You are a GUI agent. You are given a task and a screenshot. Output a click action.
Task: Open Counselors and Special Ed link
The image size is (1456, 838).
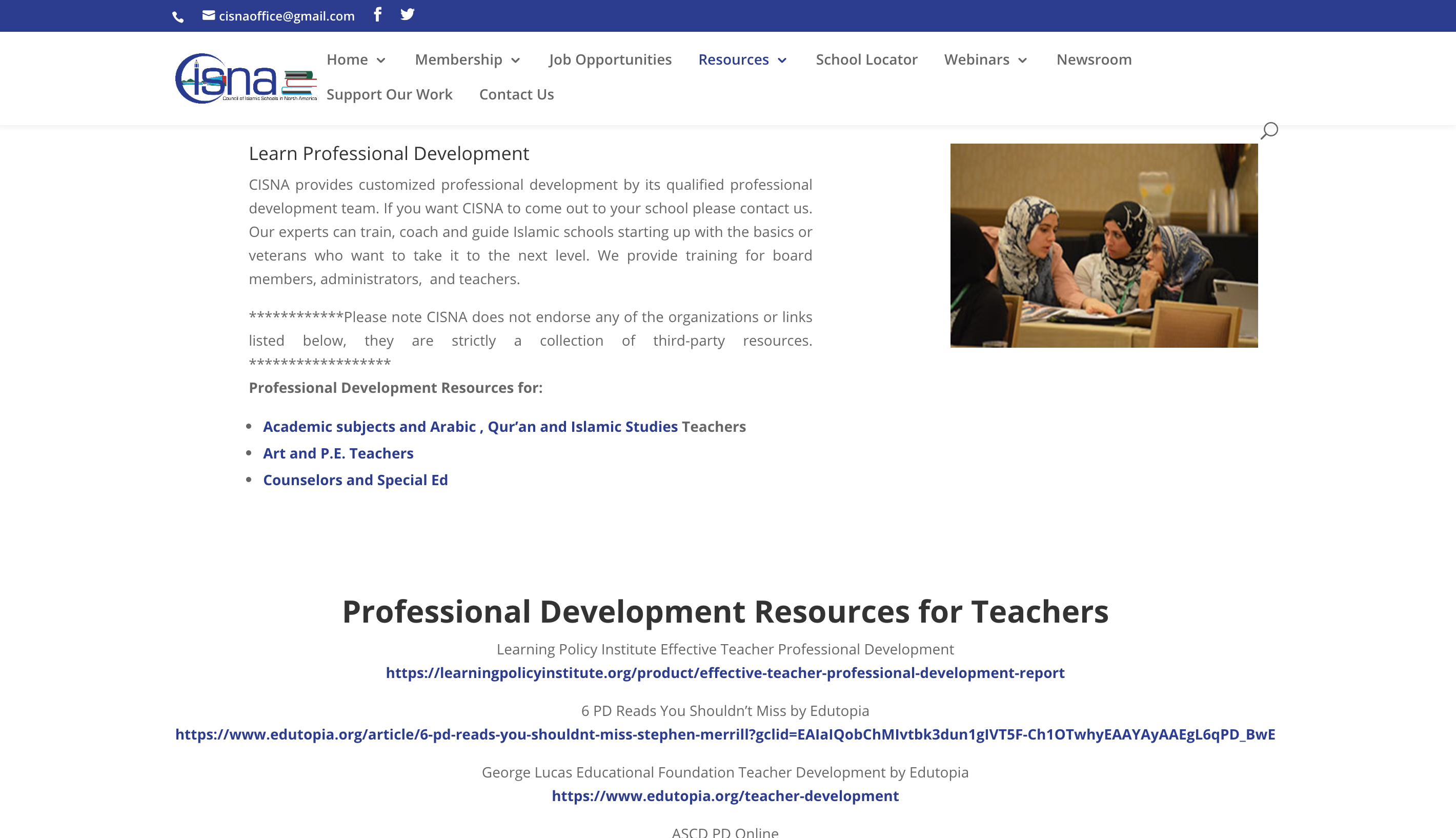[x=355, y=480]
